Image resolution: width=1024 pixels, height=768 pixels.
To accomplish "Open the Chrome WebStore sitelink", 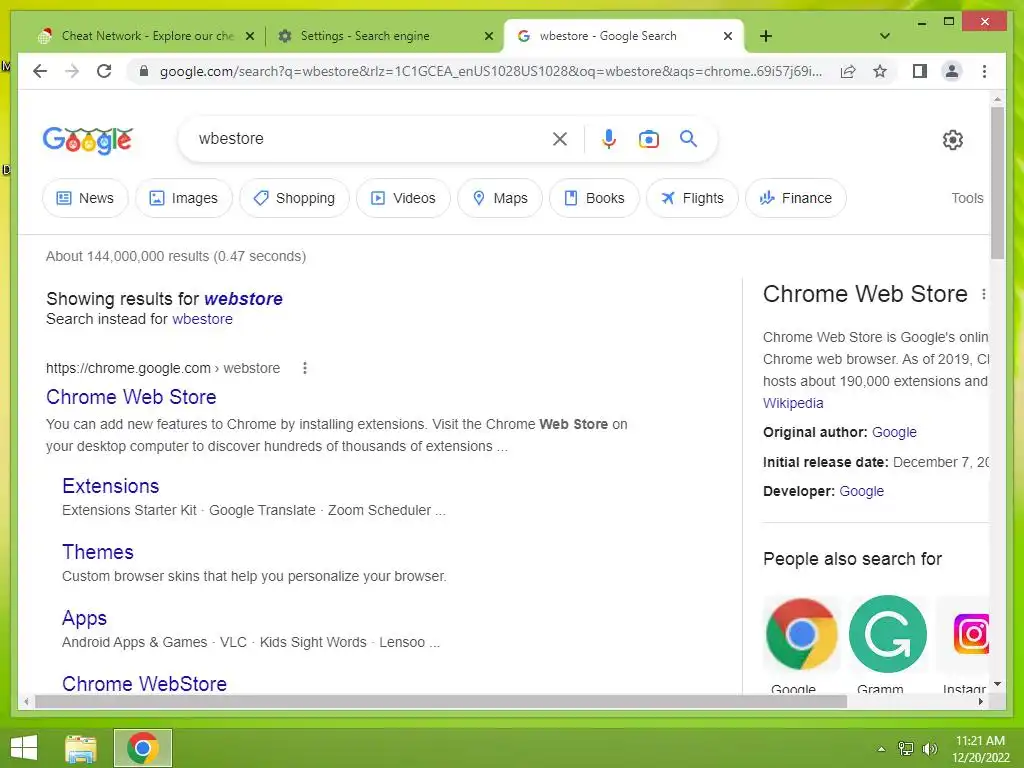I will tap(144, 684).
